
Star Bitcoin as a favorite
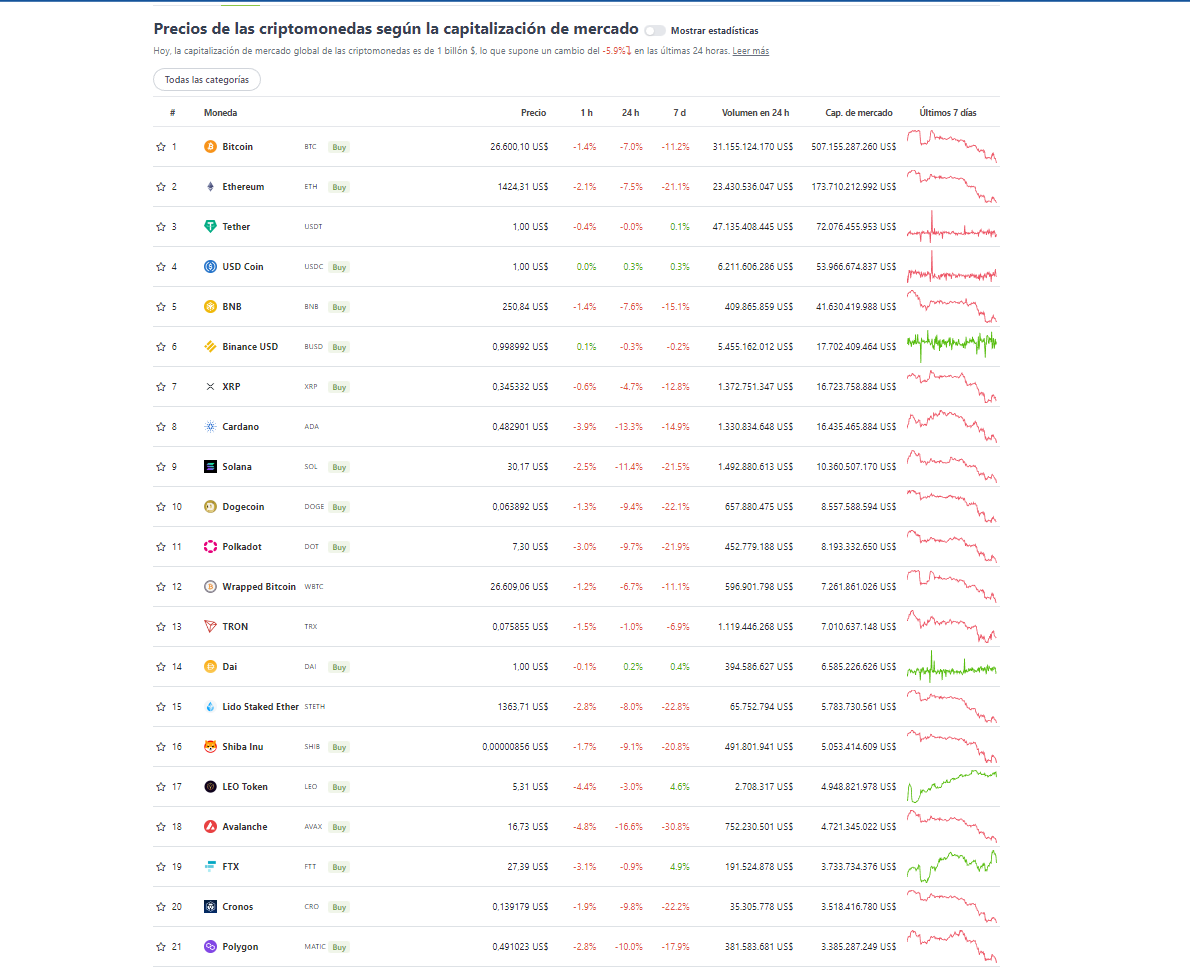161,146
